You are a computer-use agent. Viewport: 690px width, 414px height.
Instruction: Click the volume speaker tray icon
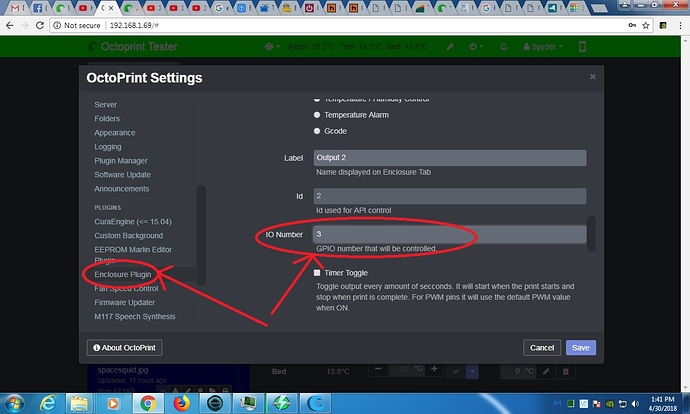coord(635,403)
